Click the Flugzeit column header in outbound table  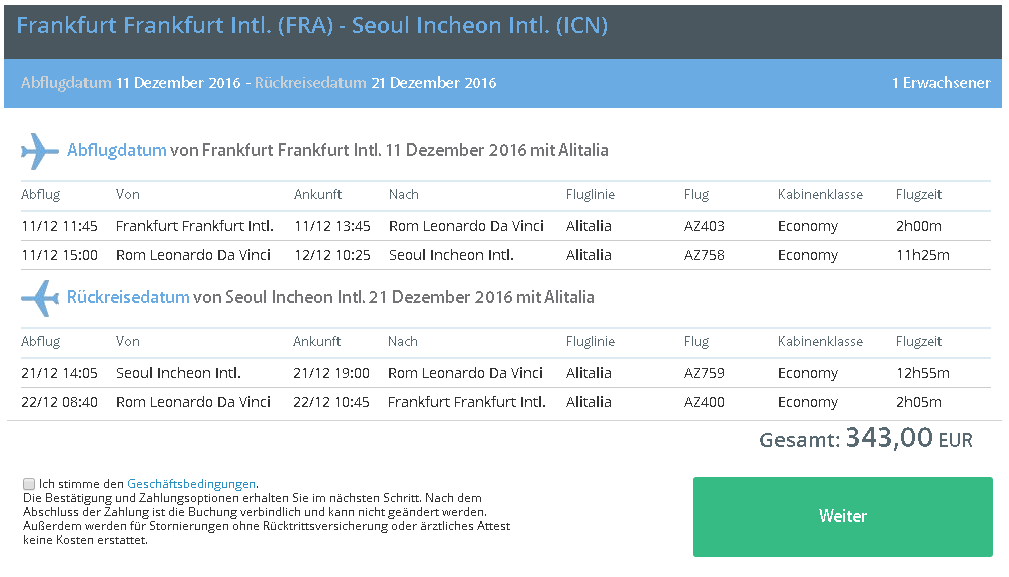(x=918, y=194)
